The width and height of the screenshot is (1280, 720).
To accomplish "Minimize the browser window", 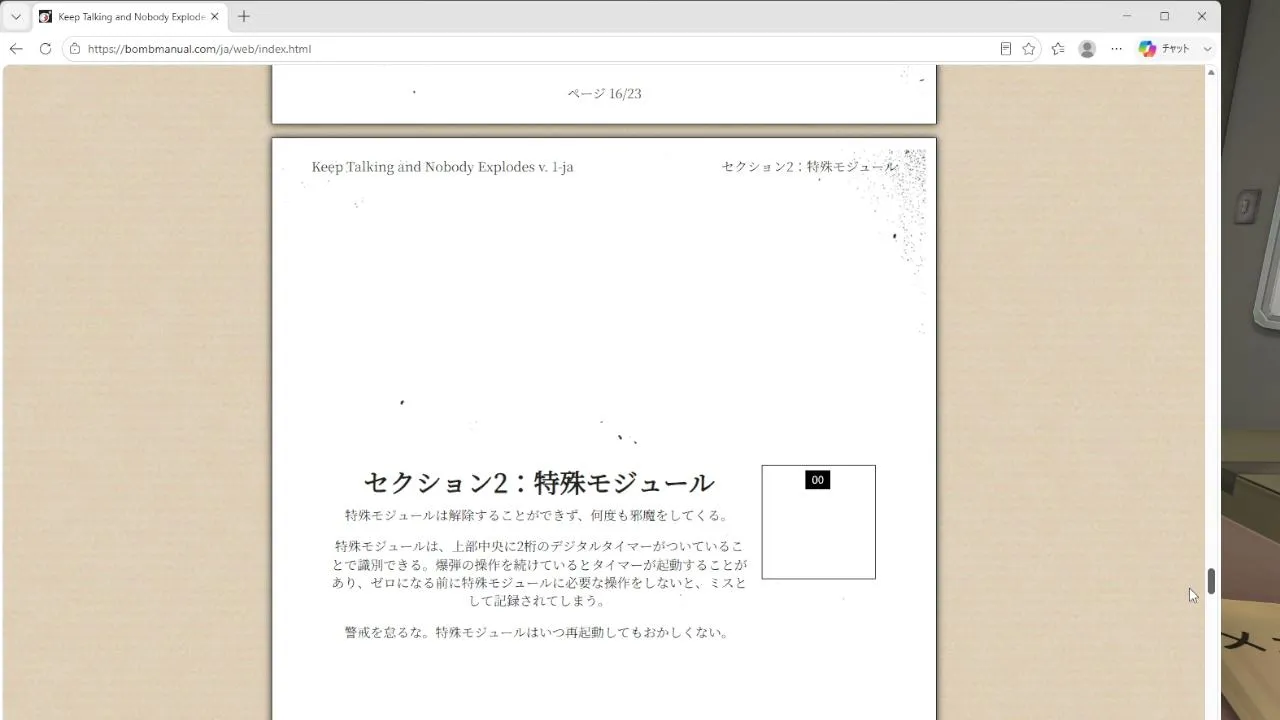I will pyautogui.click(x=1127, y=16).
